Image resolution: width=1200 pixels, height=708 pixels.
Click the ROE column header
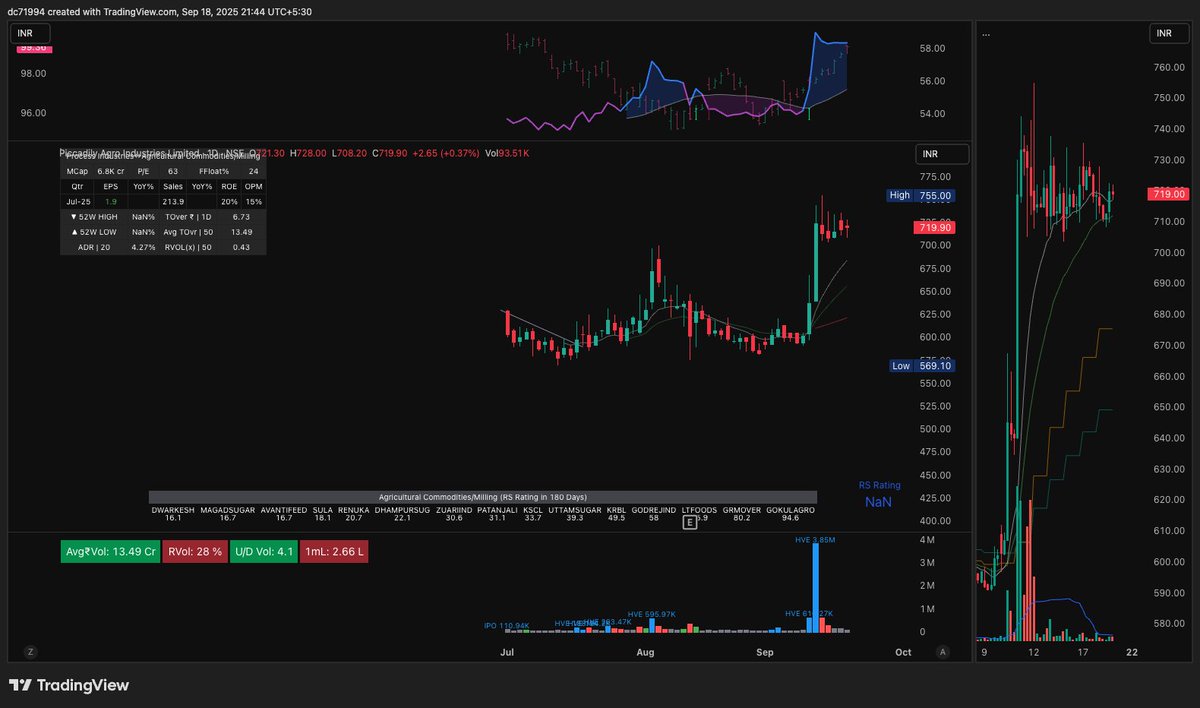tap(229, 187)
